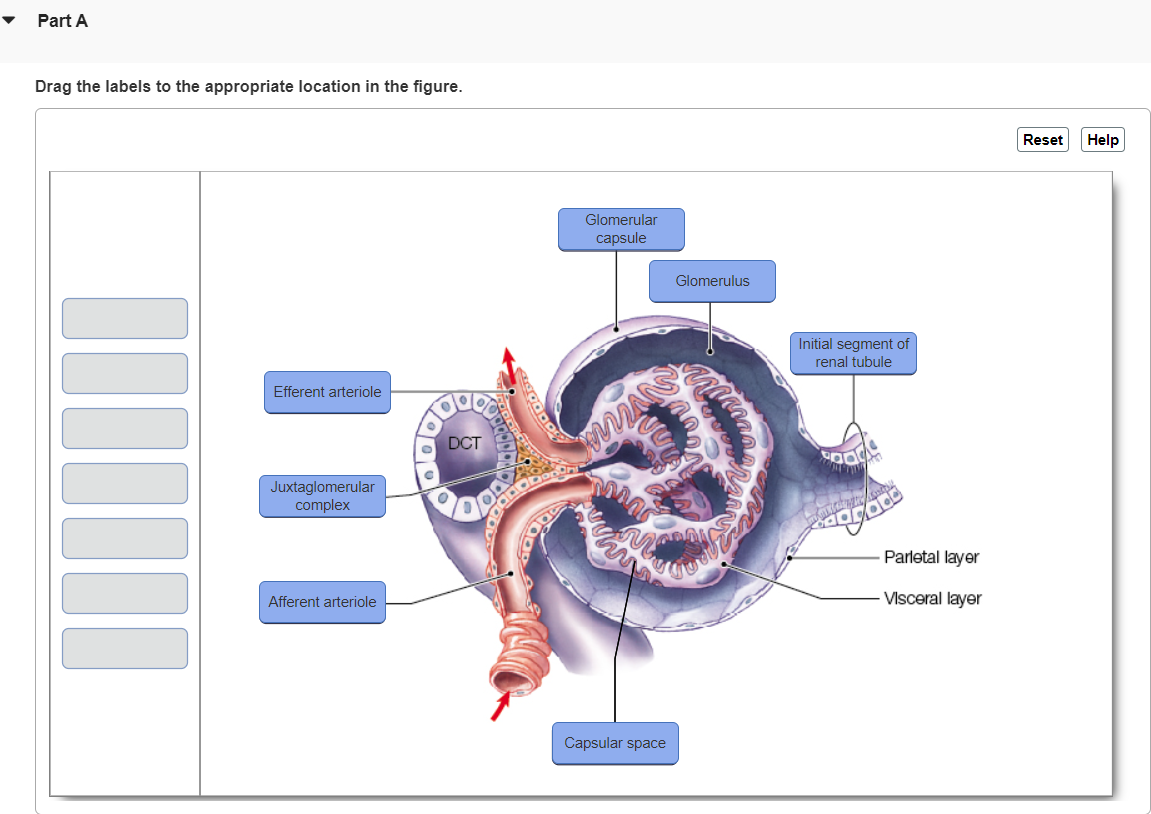Click the fourth empty answer slot

tap(124, 483)
